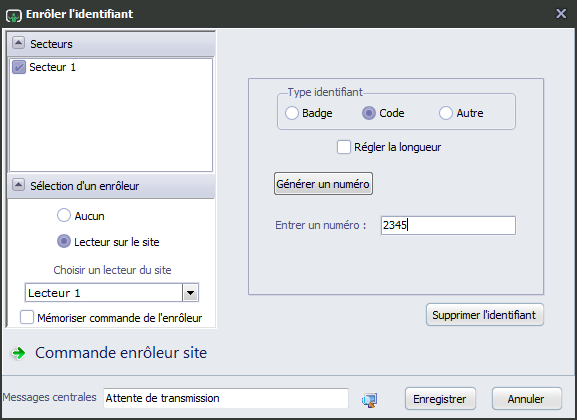577x420 pixels.
Task: Click the central connection monitor icon
Action: tap(369, 400)
